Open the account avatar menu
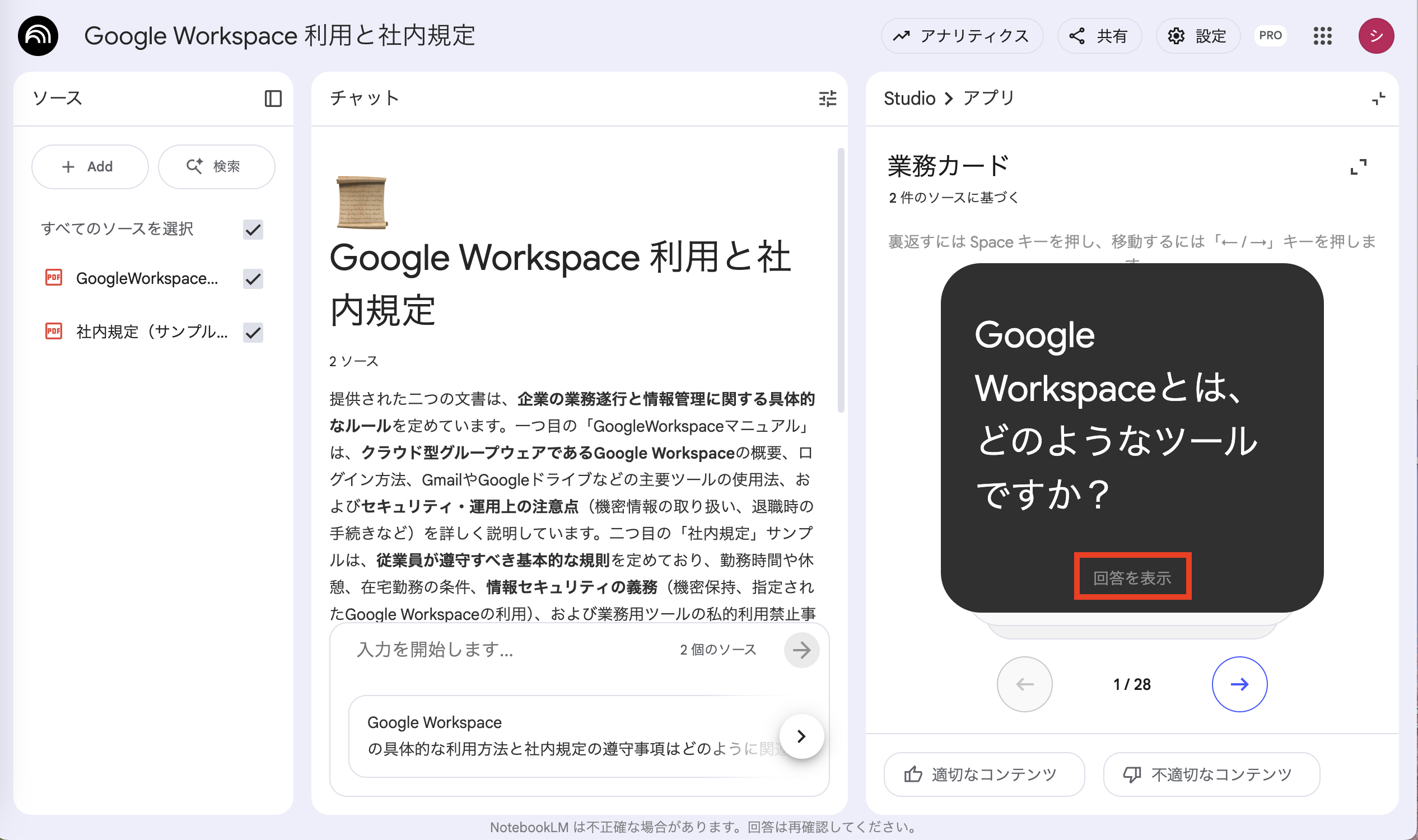The image size is (1418, 840). click(1375, 36)
